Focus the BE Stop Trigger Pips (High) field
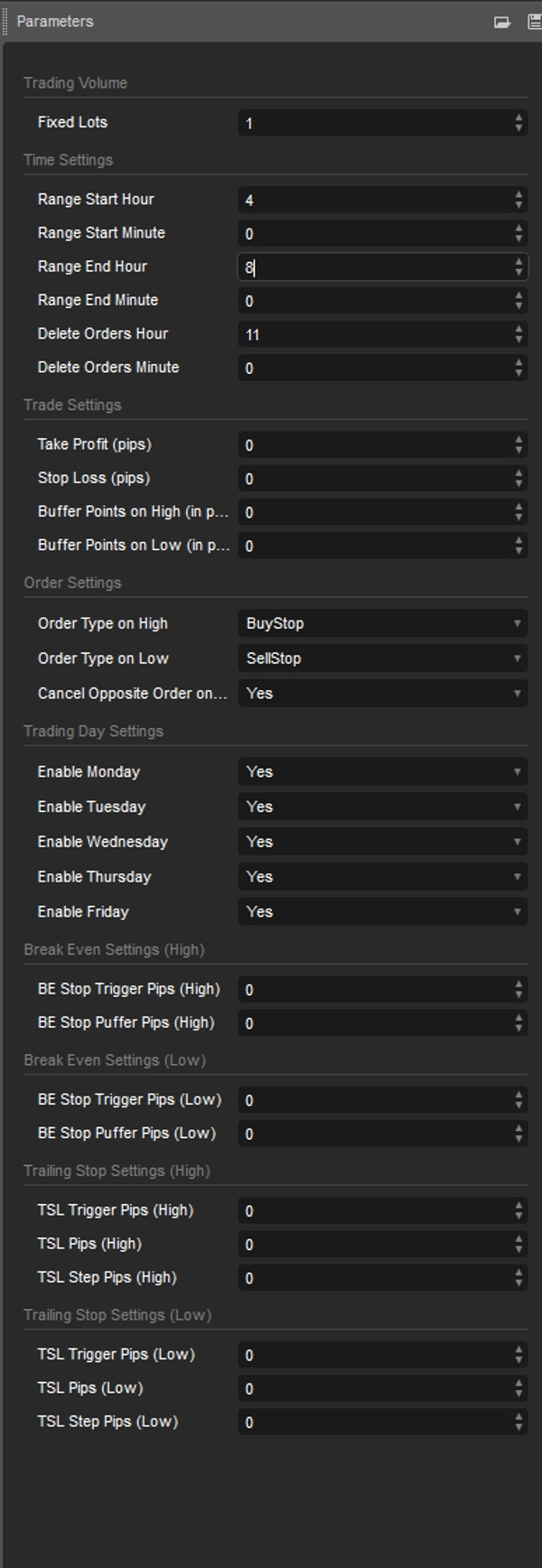This screenshot has width=542, height=1568. 375,990
